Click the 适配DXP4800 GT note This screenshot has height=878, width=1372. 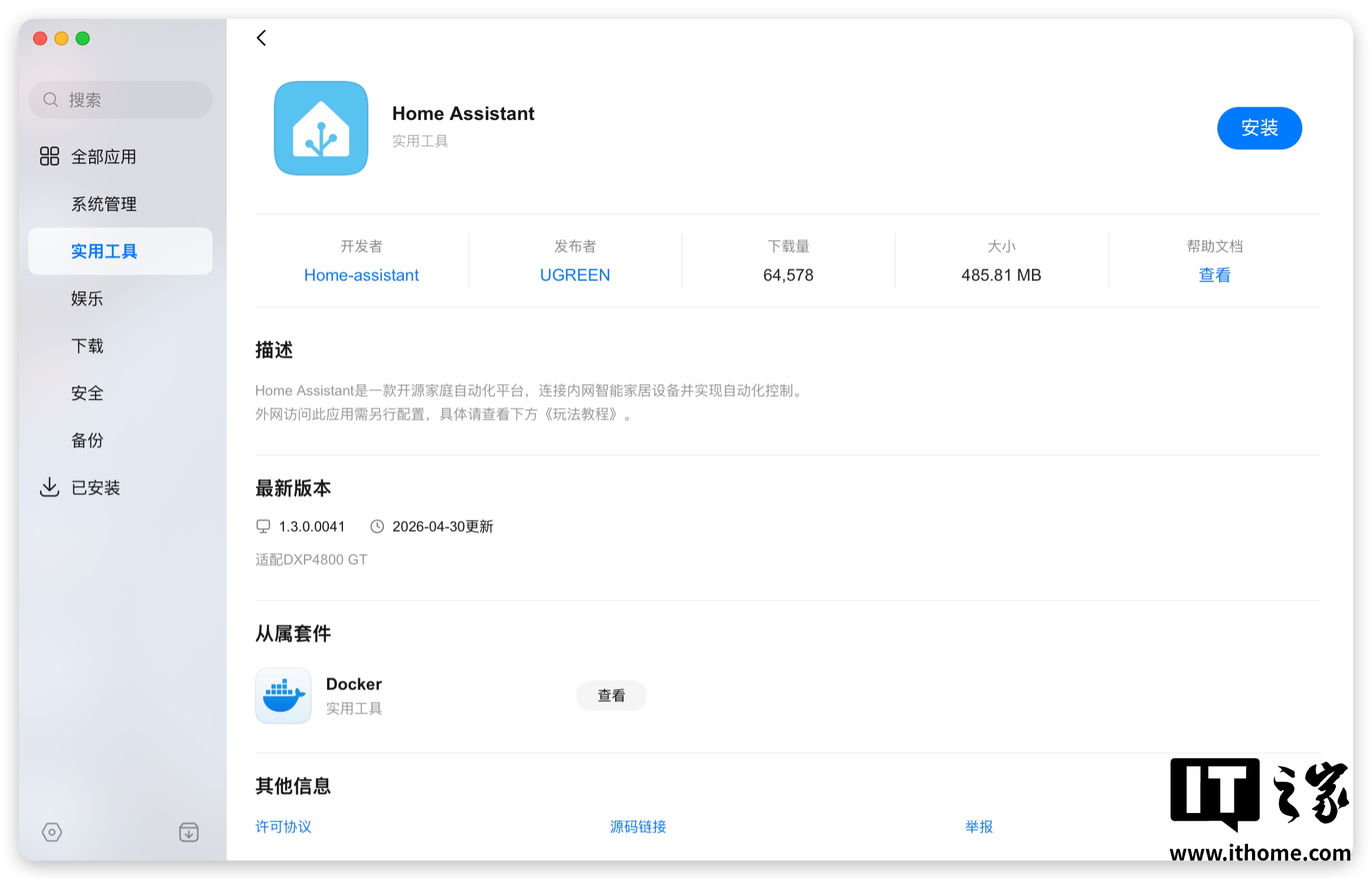[x=311, y=559]
